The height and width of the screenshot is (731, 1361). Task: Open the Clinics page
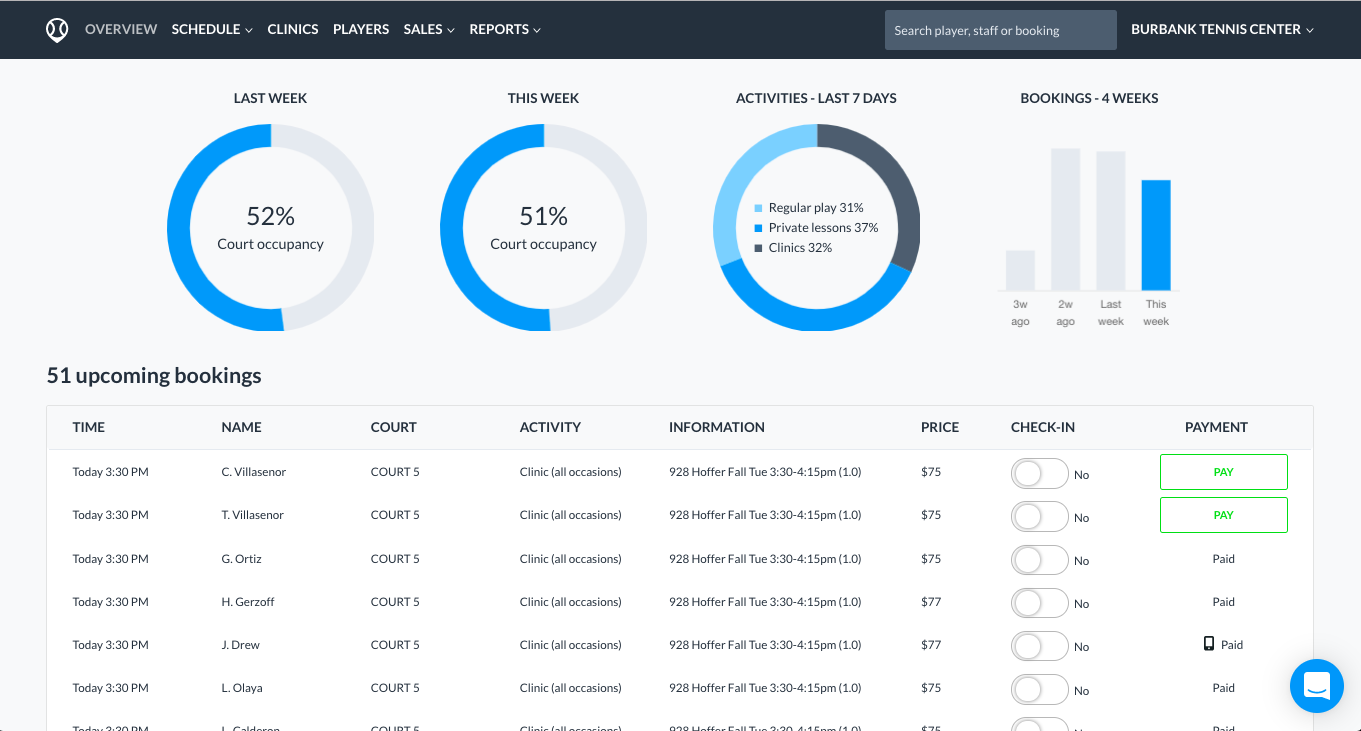[293, 29]
